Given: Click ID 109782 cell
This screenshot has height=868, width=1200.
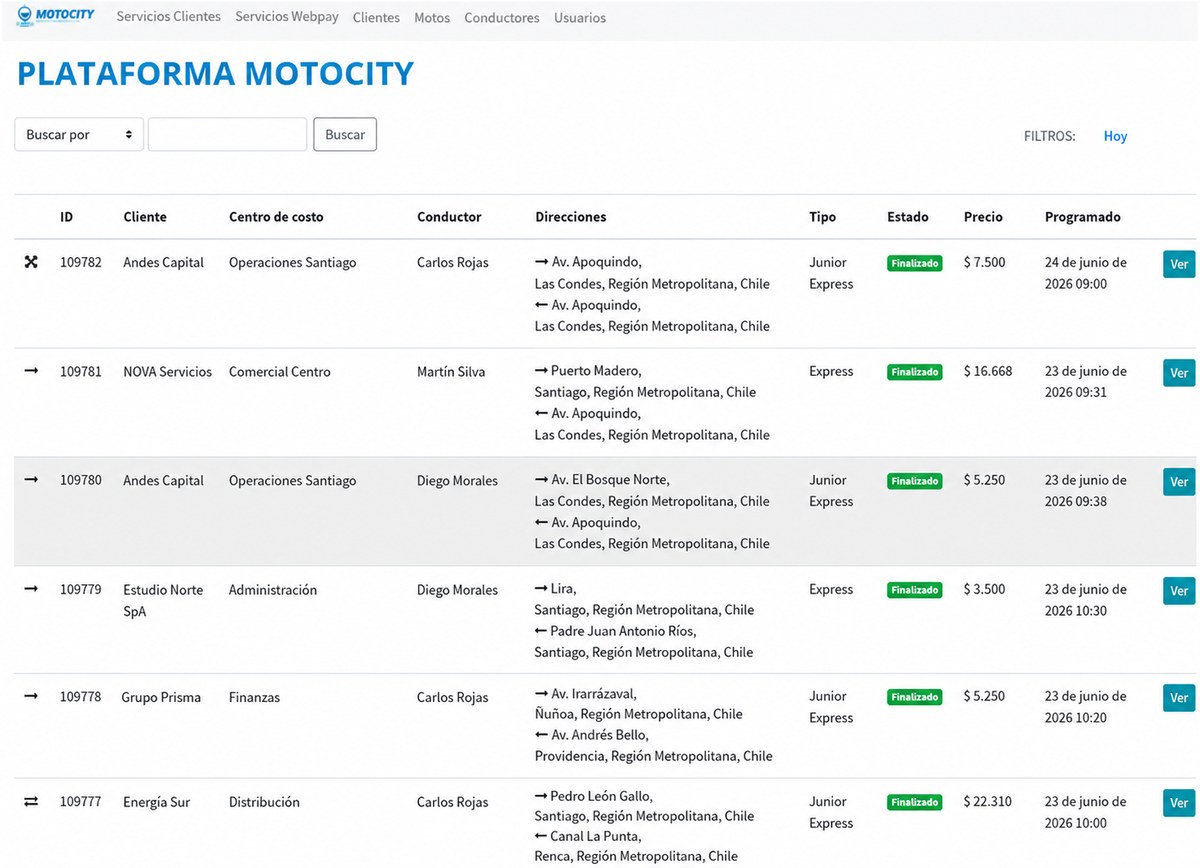Looking at the screenshot, I should coord(80,262).
